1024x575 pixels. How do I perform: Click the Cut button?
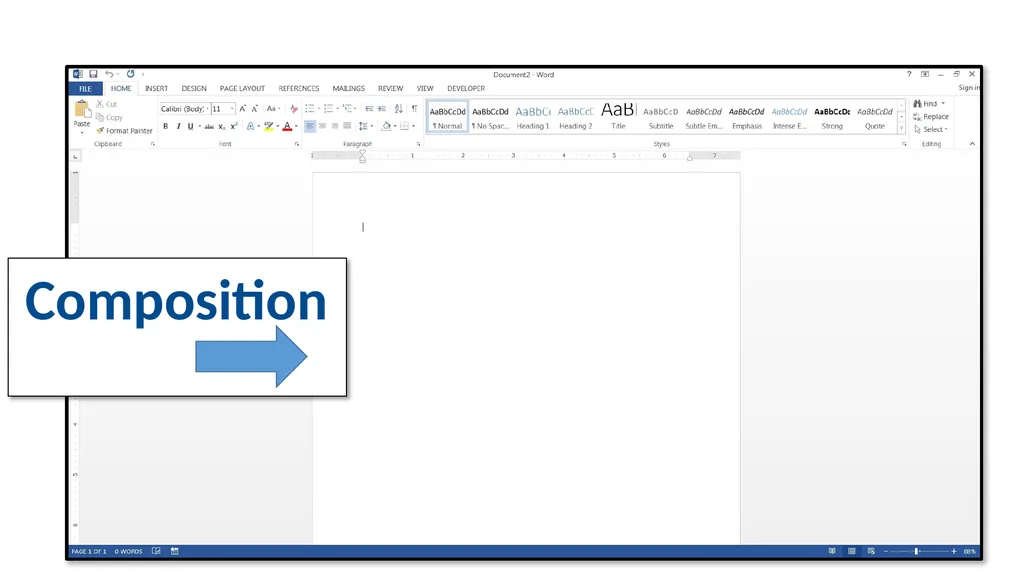point(106,104)
